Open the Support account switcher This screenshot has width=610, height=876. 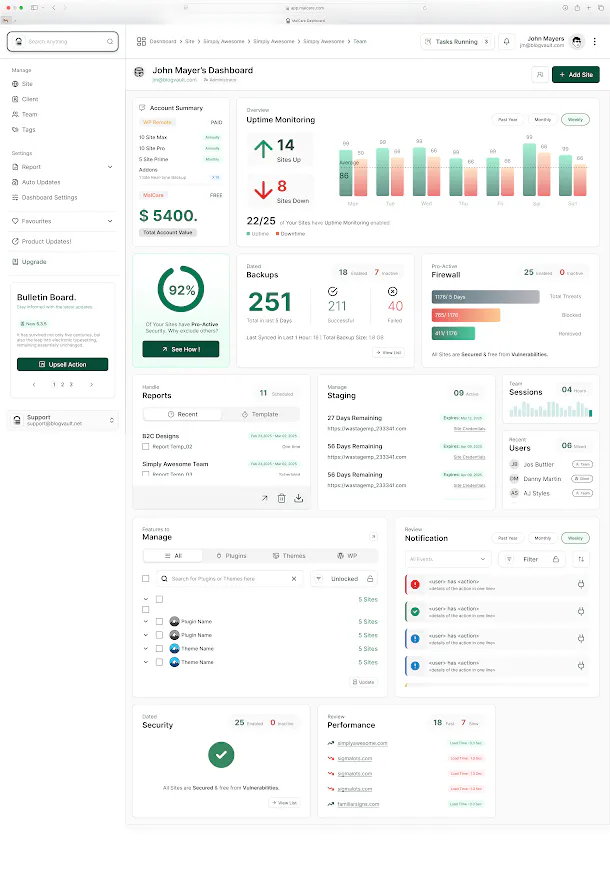[63, 420]
